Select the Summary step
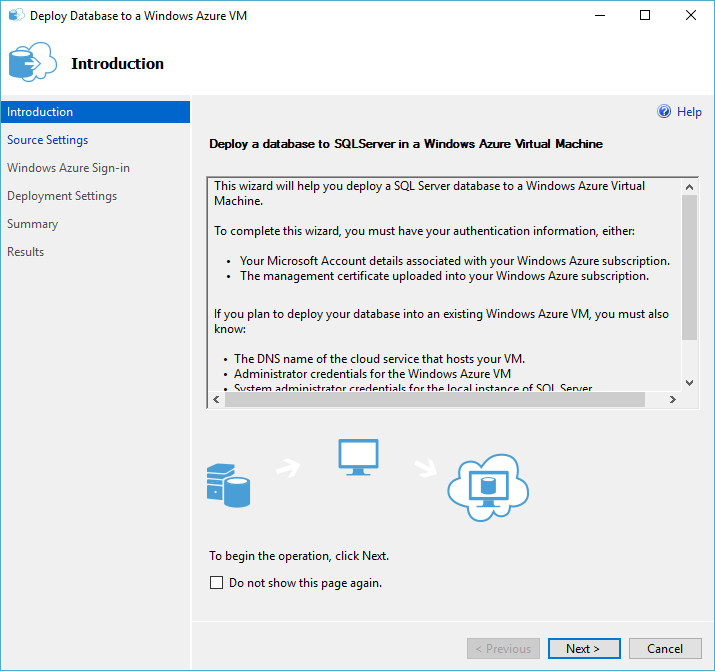The width and height of the screenshot is (715, 671). coord(32,224)
